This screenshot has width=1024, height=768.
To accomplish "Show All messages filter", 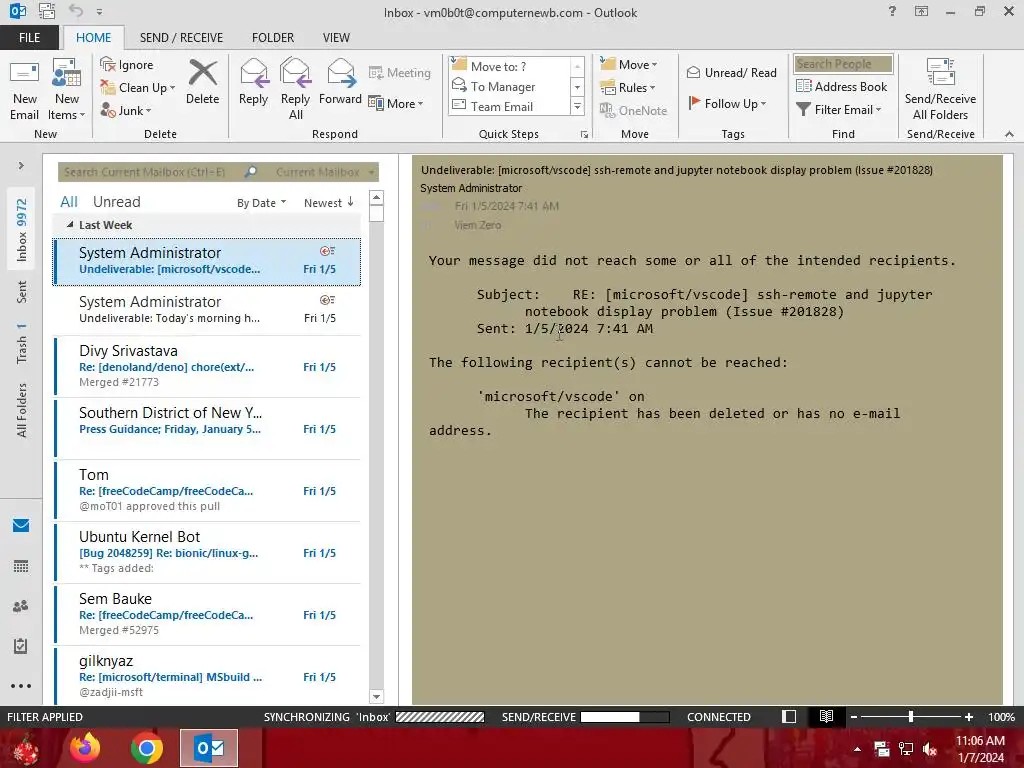I will click(x=69, y=202).
